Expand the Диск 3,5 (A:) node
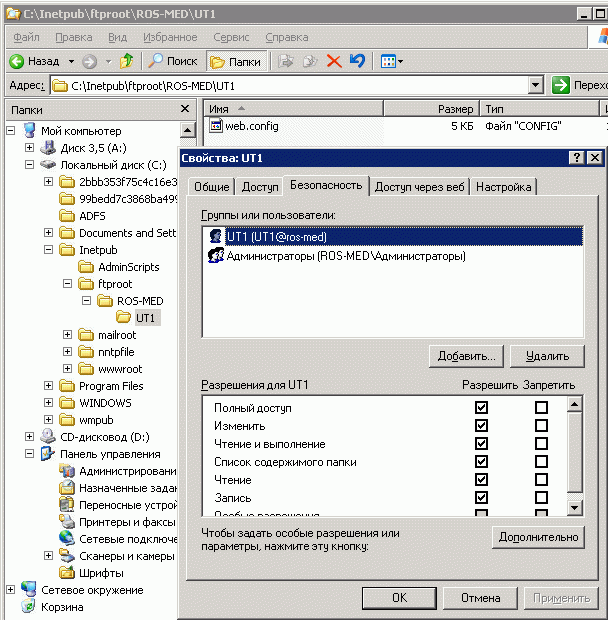 [29, 147]
